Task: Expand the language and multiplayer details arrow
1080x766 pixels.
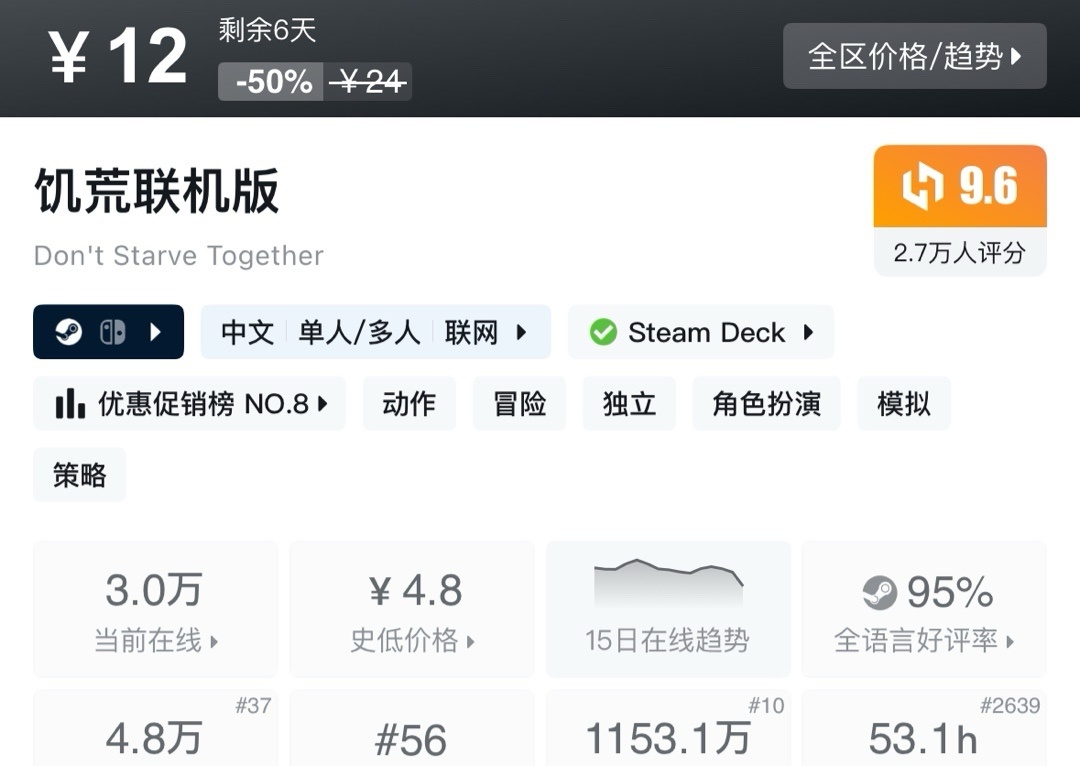Action: point(521,332)
